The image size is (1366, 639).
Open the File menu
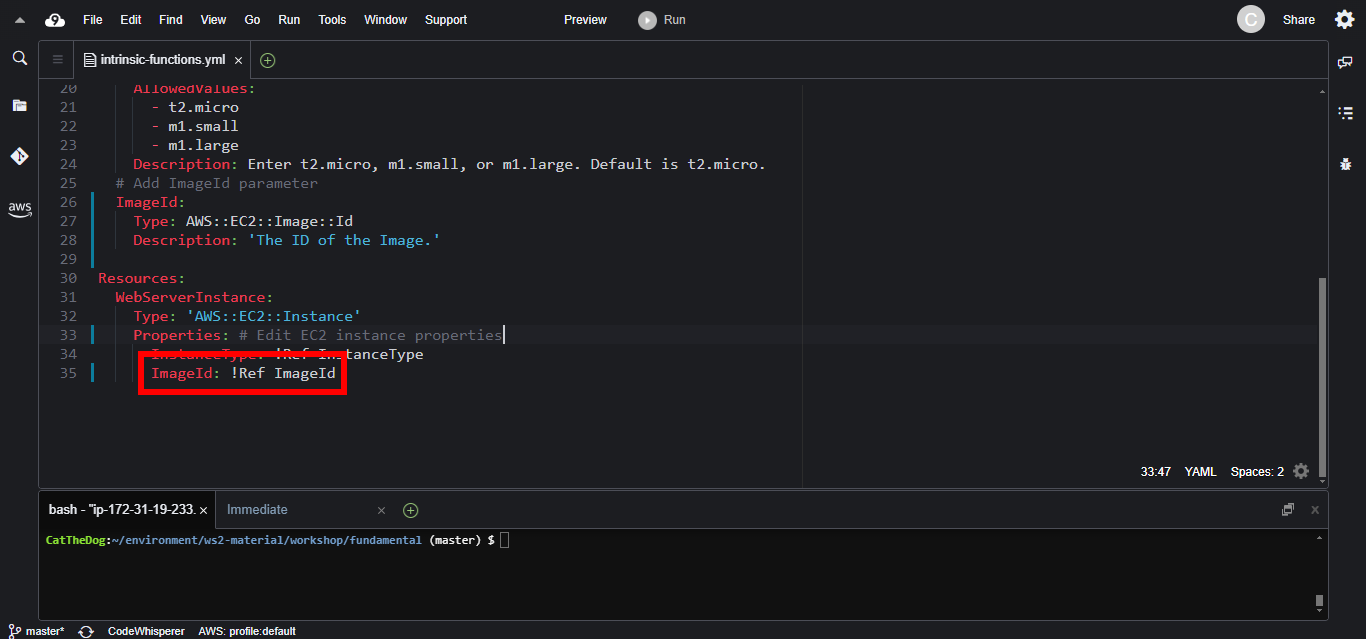pos(92,20)
